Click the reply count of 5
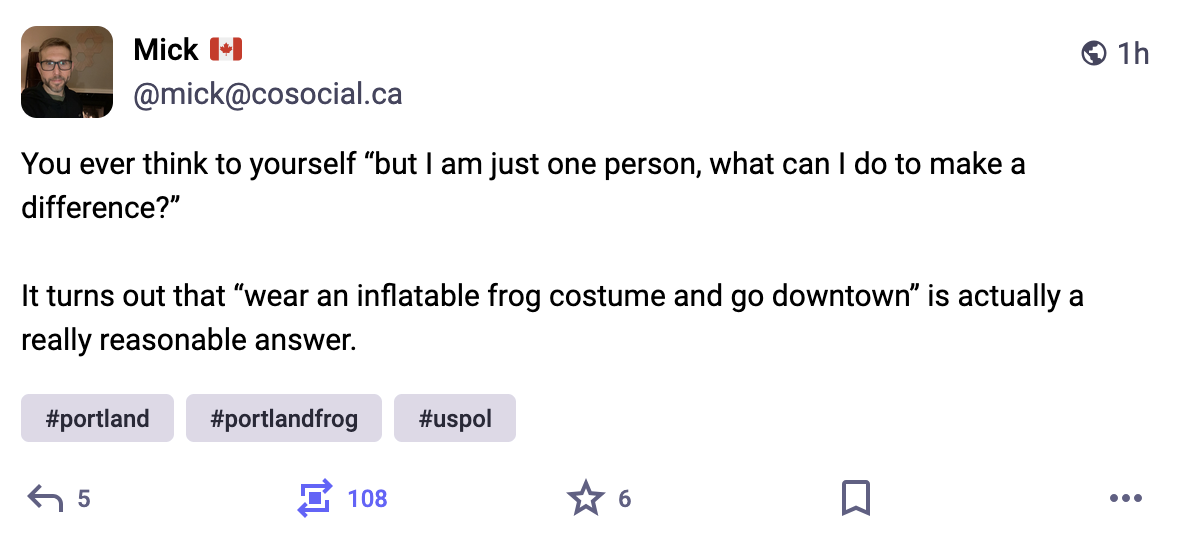The width and height of the screenshot is (1182, 538). (84, 498)
